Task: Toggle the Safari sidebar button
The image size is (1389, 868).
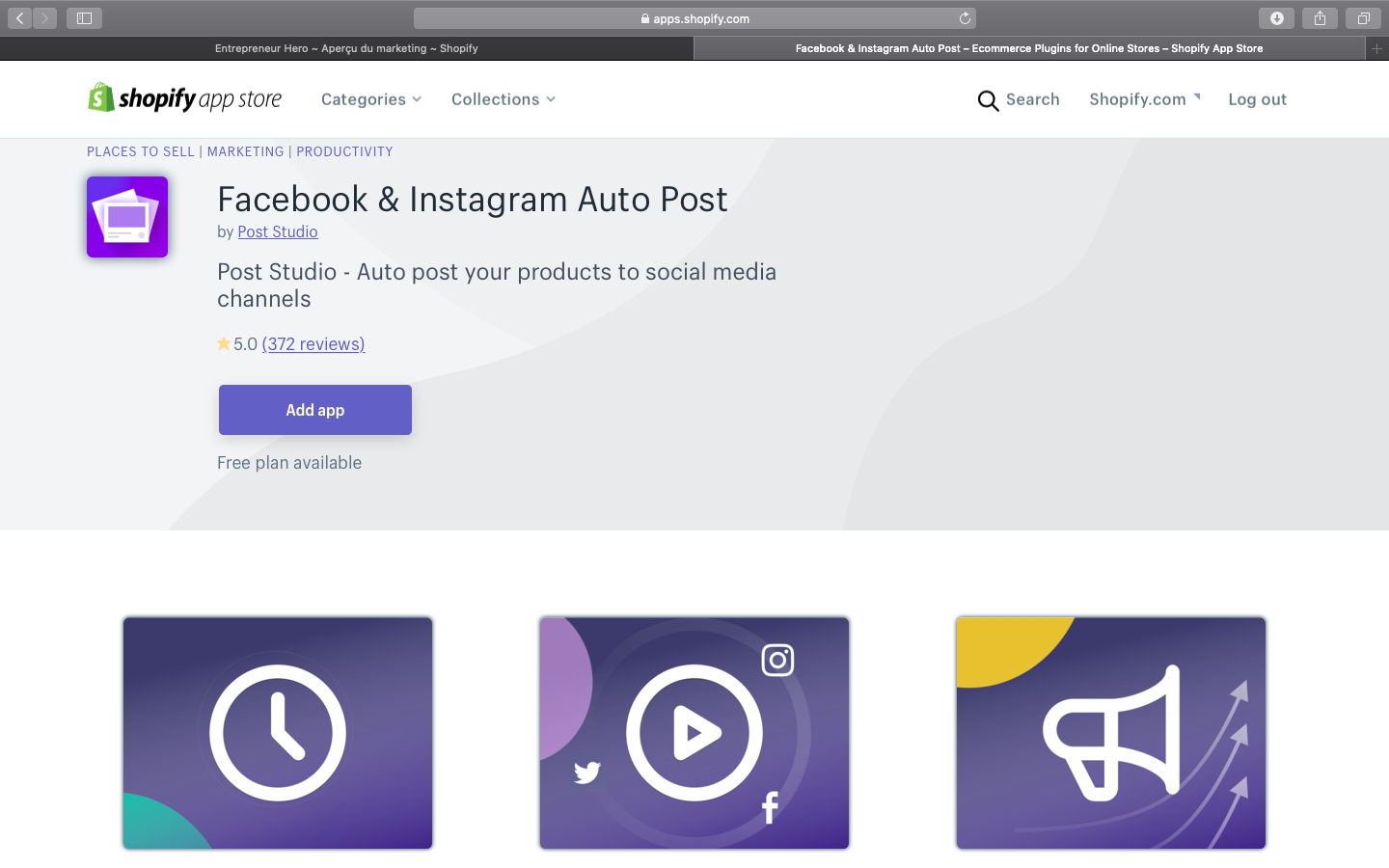Action: point(84,18)
